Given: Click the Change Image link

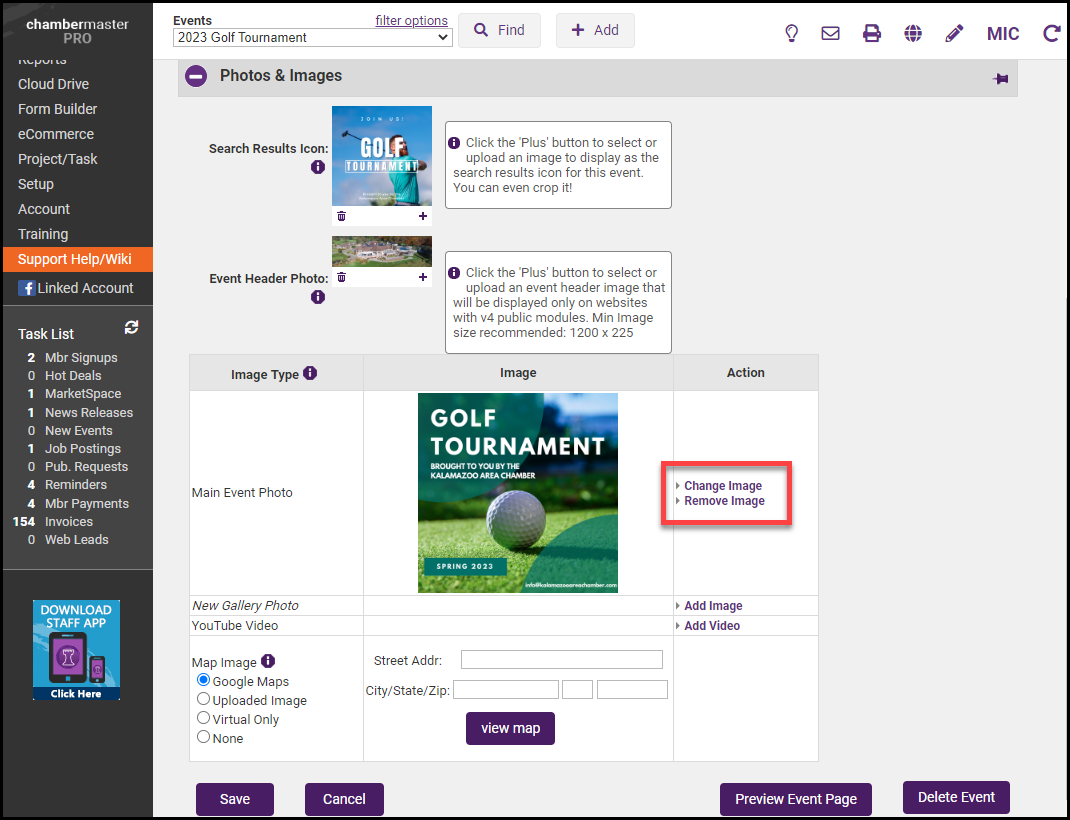Looking at the screenshot, I should tap(722, 486).
